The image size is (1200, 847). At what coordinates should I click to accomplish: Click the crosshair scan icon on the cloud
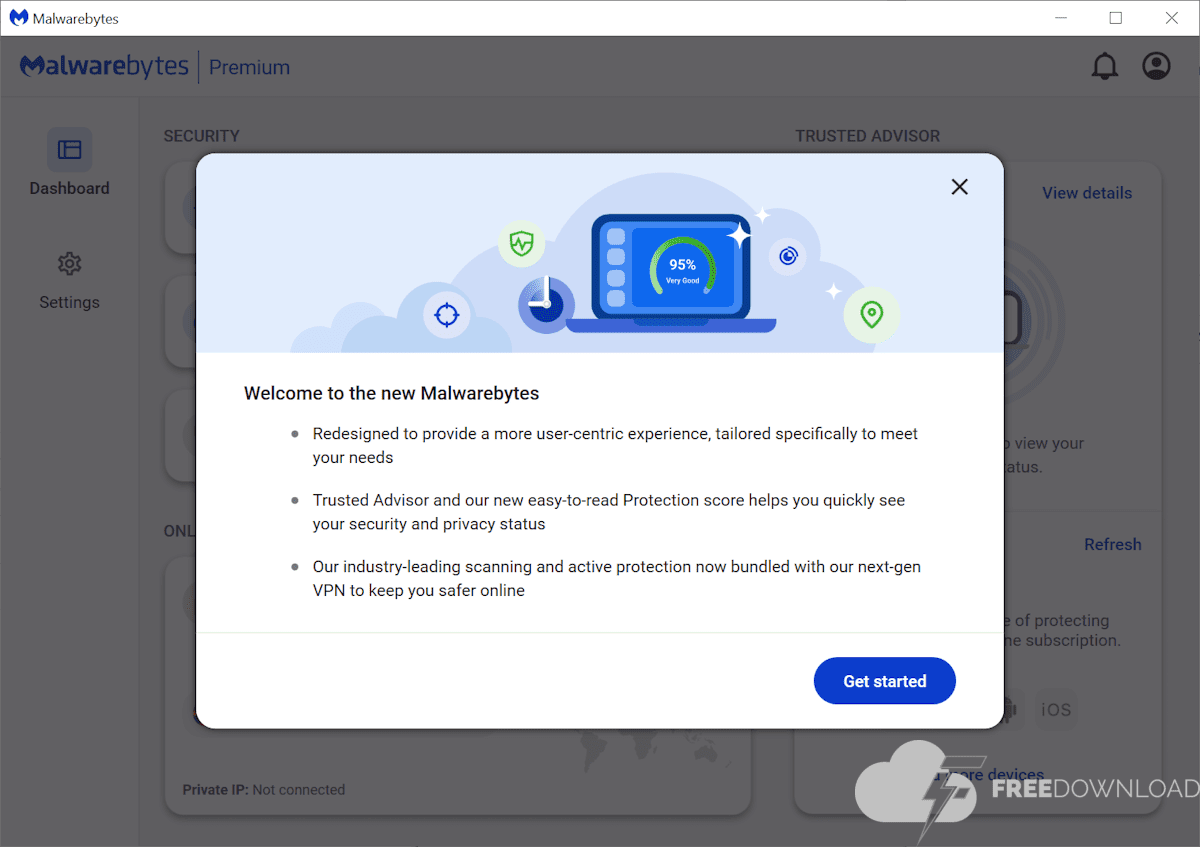tap(446, 315)
